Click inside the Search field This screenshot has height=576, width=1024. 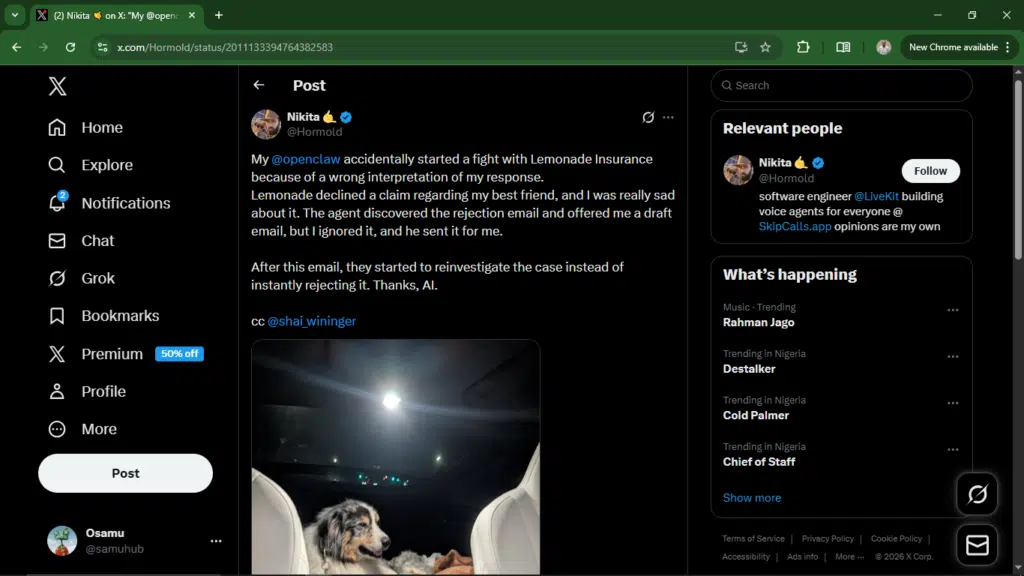(840, 86)
